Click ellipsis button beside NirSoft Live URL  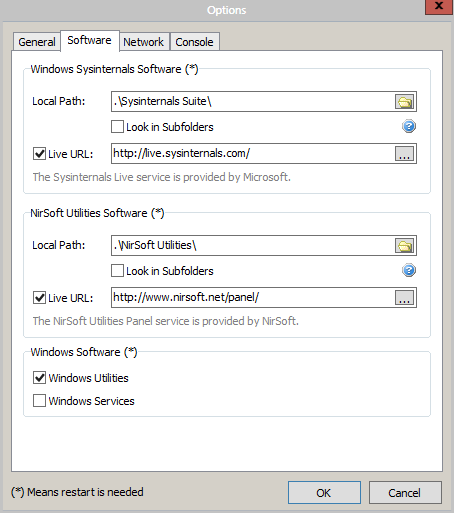(405, 298)
